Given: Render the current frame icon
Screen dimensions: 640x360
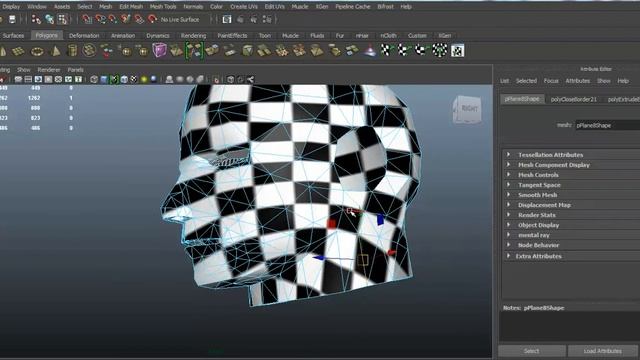Looking at the screenshot, I should (x=240, y=19).
